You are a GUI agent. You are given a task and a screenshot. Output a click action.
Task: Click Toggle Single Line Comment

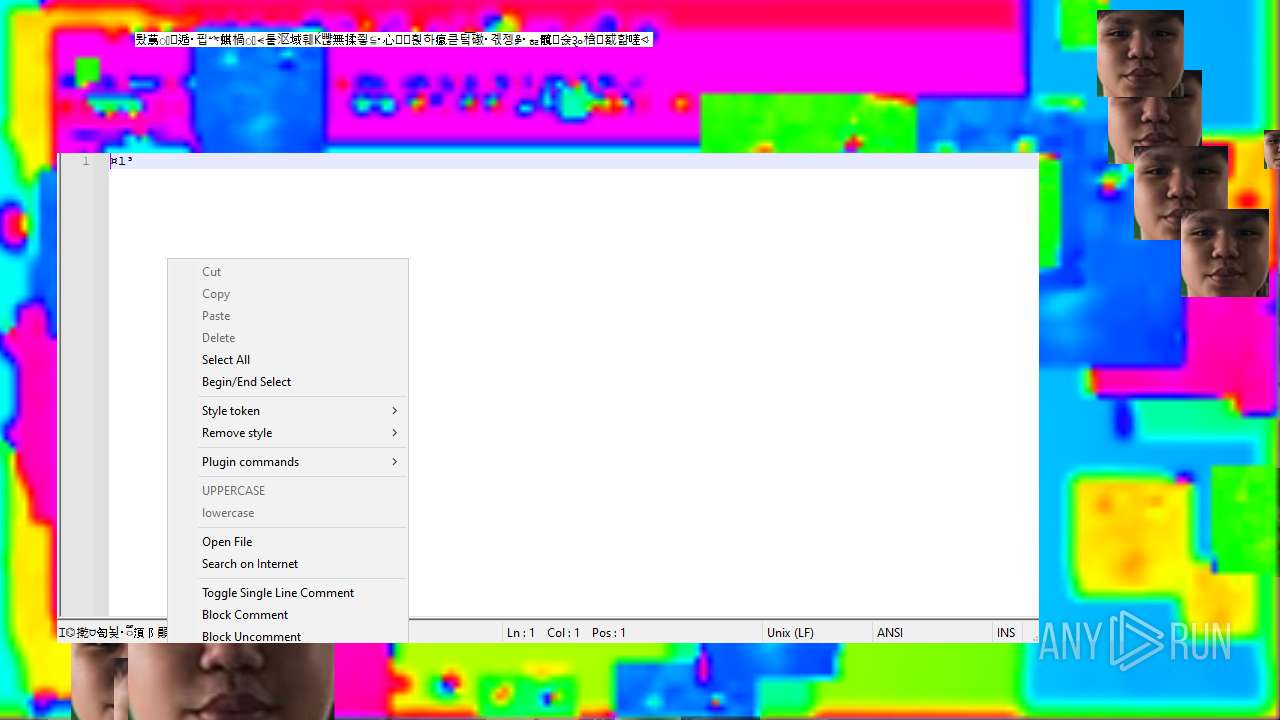pyautogui.click(x=287, y=593)
